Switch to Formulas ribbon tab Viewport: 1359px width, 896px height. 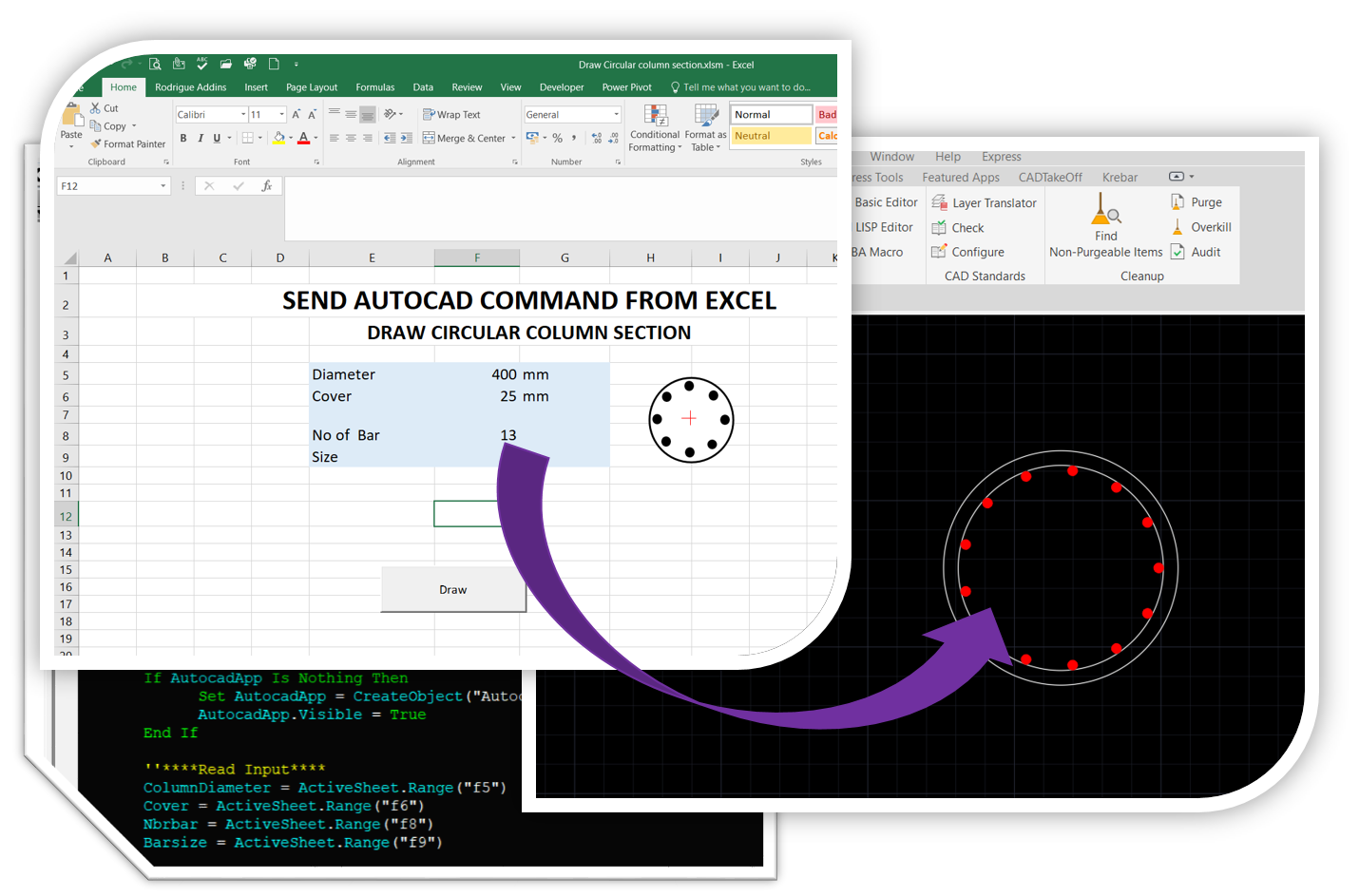[x=375, y=87]
